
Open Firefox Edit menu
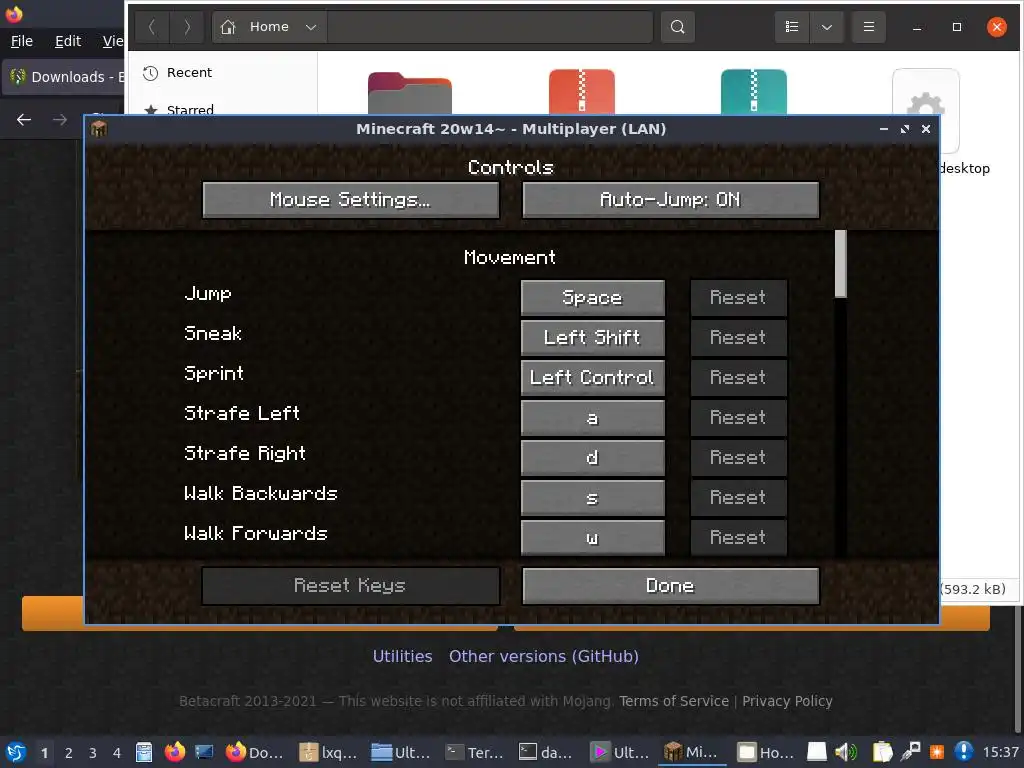[68, 41]
